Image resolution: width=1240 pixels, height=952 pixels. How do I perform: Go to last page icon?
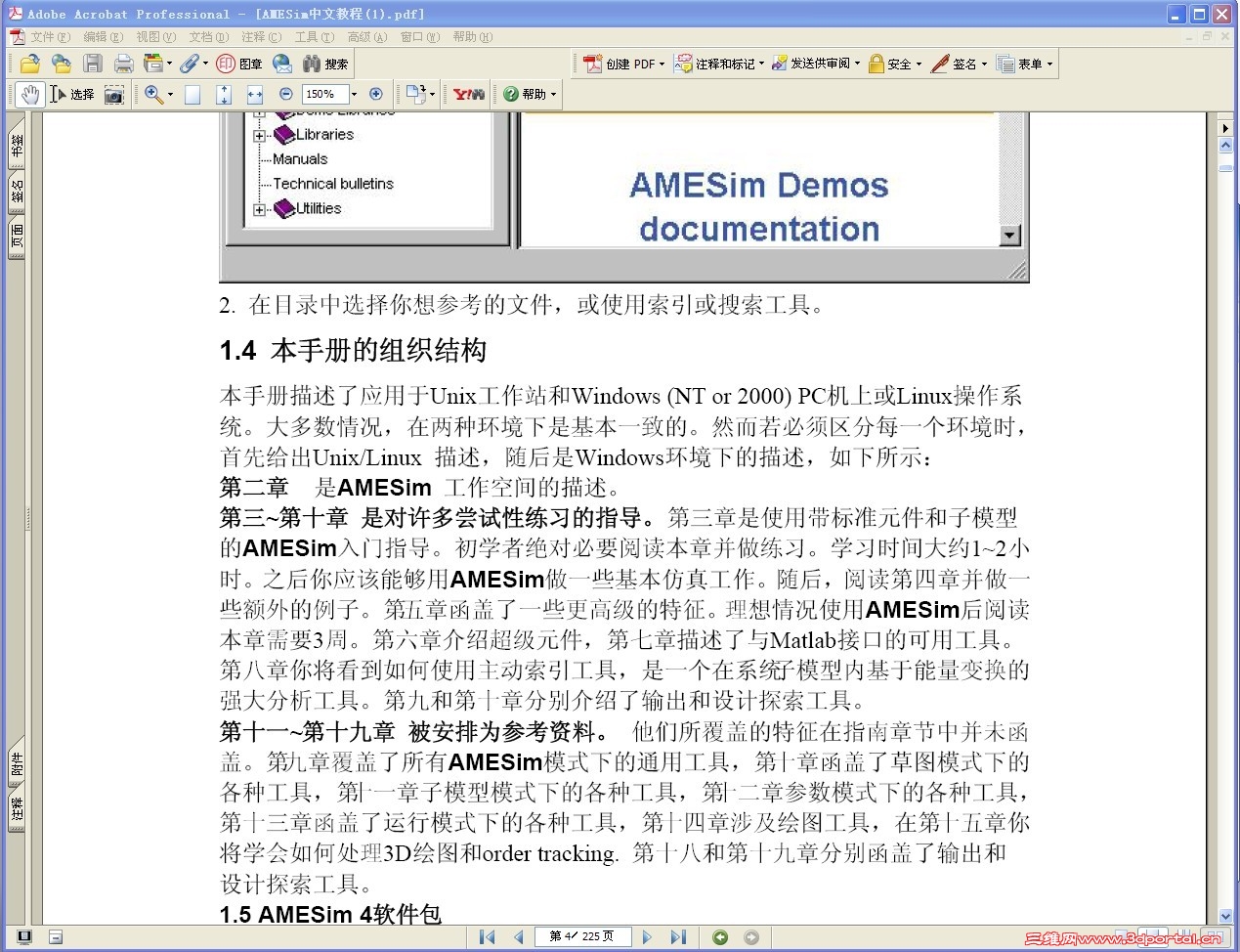point(678,936)
